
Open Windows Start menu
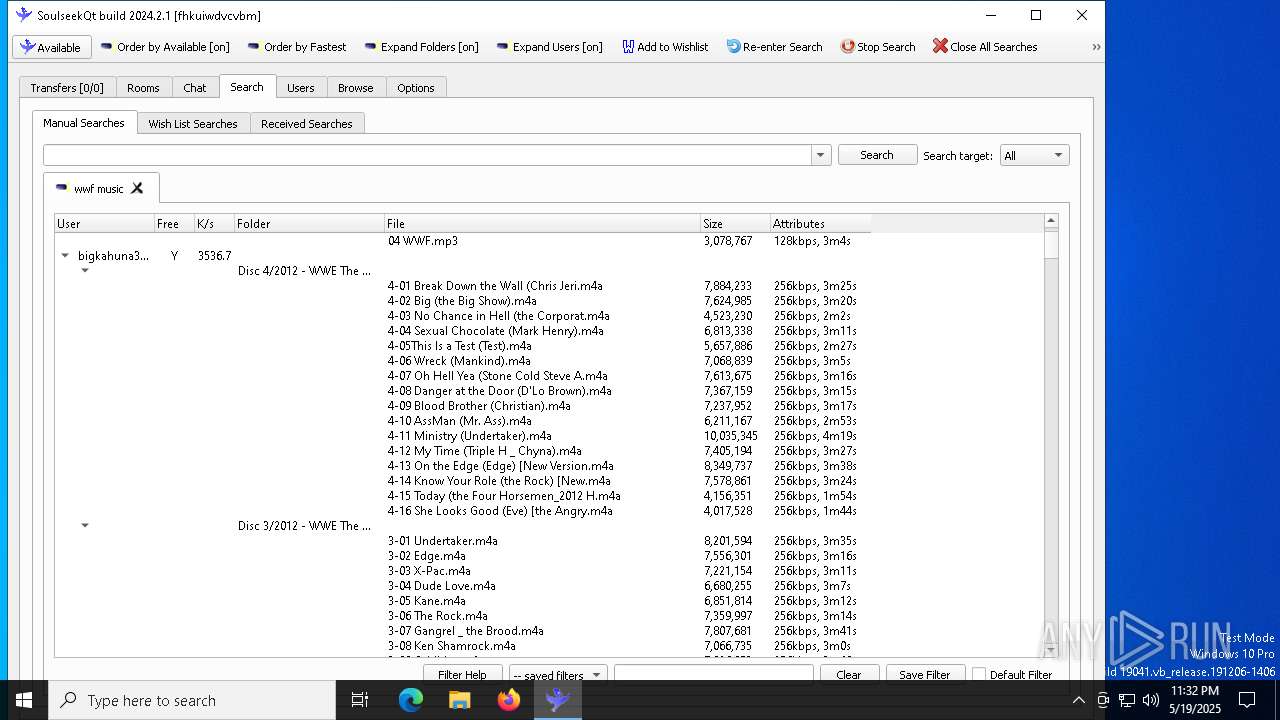click(24, 700)
